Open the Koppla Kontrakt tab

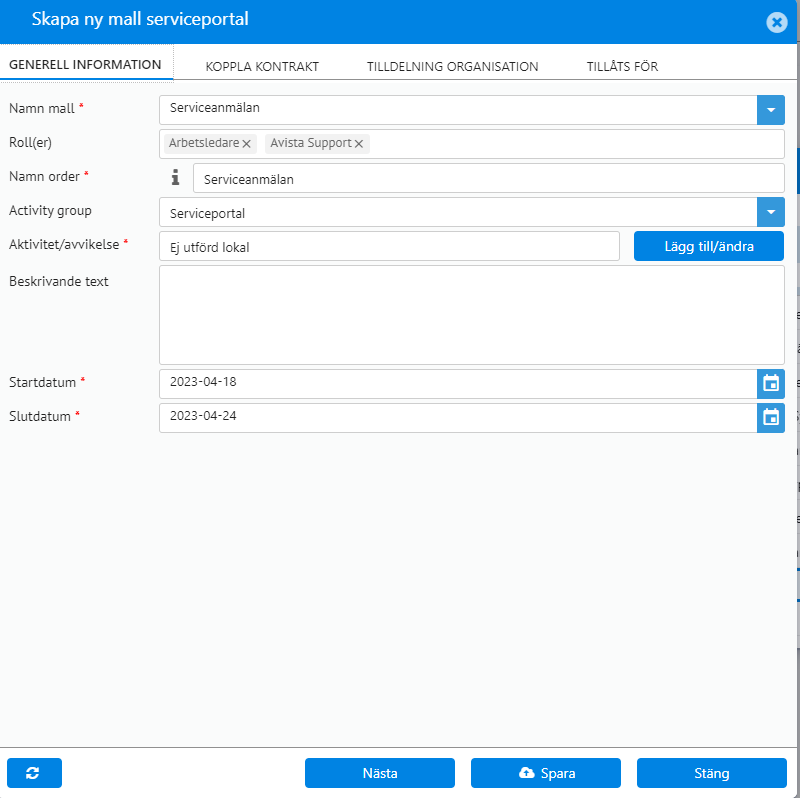point(262,66)
